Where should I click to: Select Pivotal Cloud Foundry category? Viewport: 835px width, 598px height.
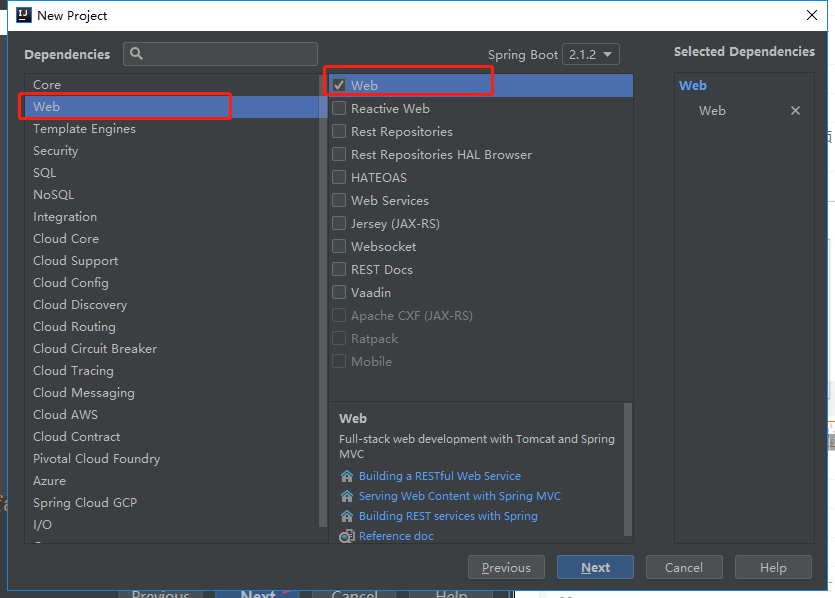coord(171,458)
